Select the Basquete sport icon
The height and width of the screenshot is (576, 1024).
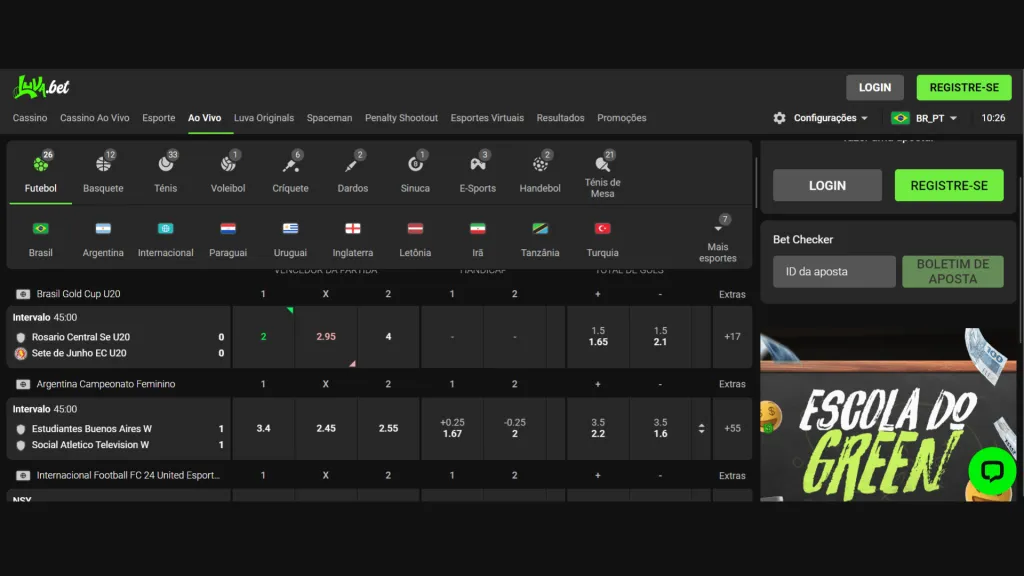pos(103,163)
